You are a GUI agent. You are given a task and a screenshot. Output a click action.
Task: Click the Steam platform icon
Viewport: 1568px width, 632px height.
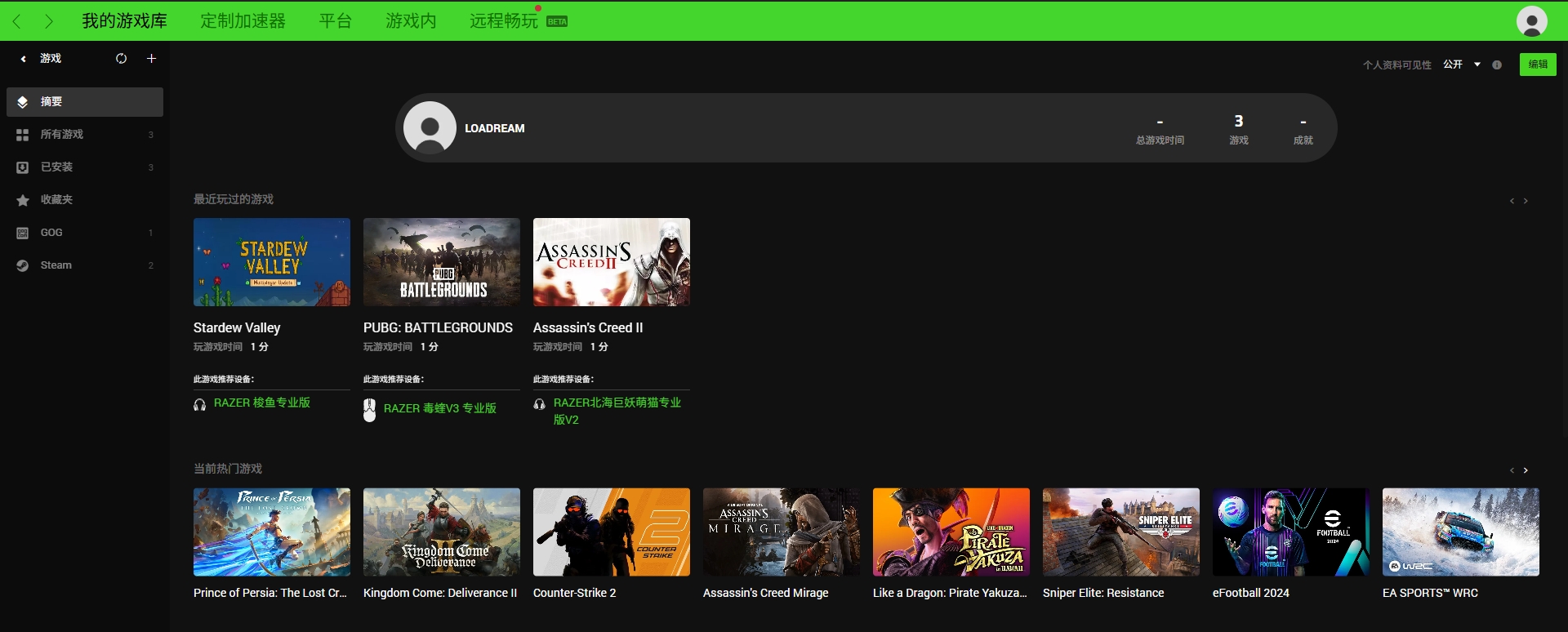point(23,265)
